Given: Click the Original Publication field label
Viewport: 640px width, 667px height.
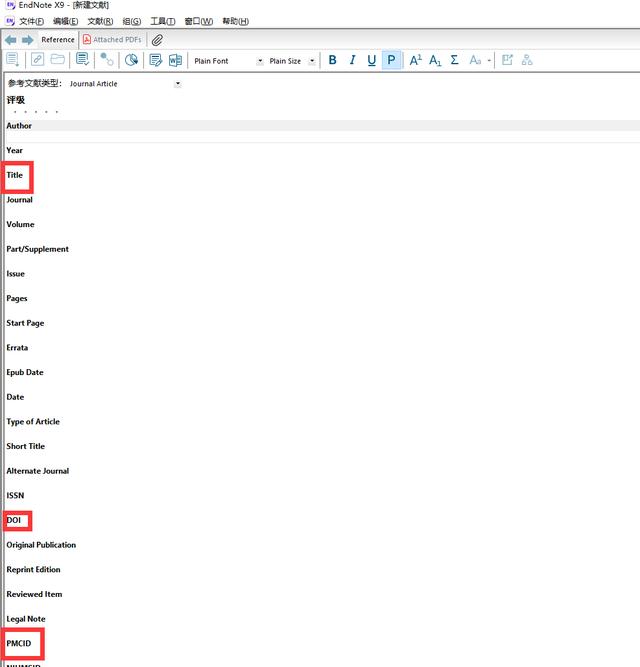Looking at the screenshot, I should (x=41, y=545).
